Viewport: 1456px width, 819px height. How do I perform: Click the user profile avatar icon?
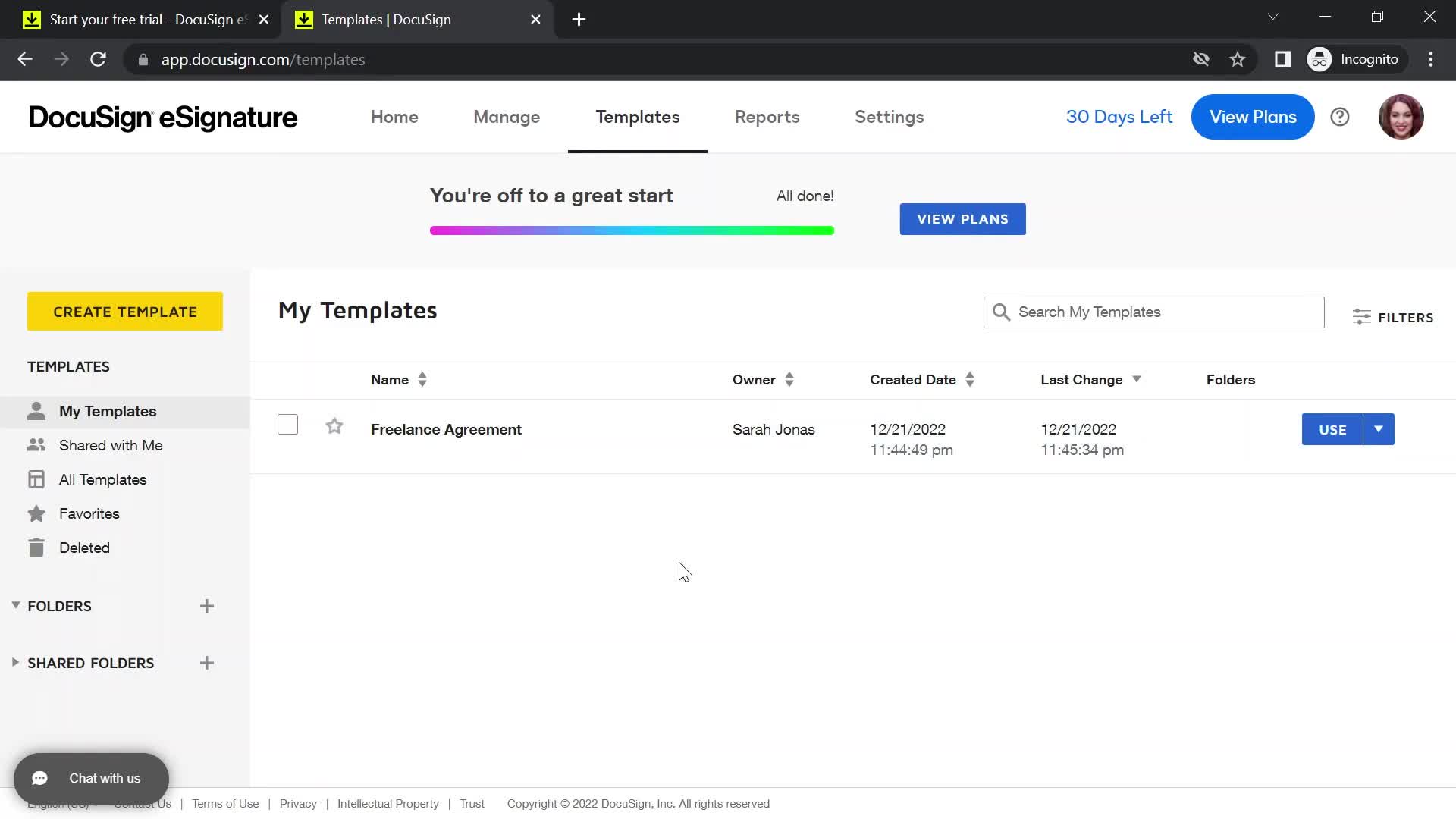[1401, 117]
